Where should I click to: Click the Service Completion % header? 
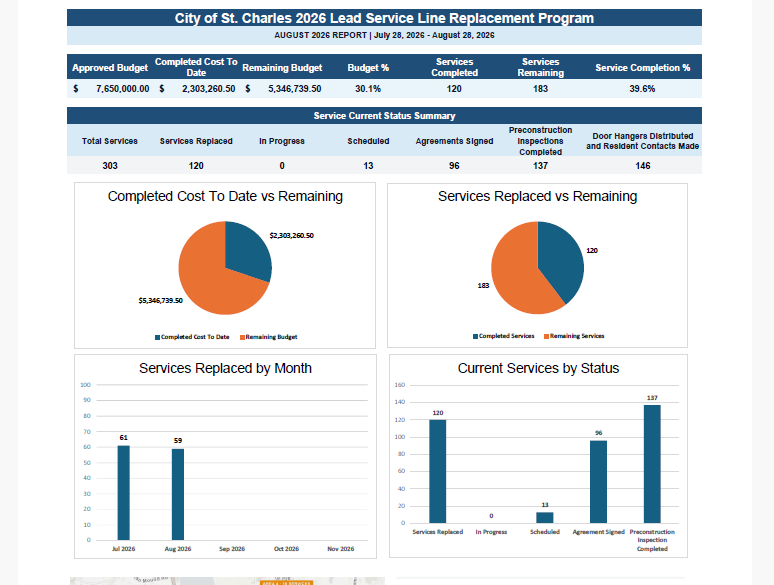(642, 68)
